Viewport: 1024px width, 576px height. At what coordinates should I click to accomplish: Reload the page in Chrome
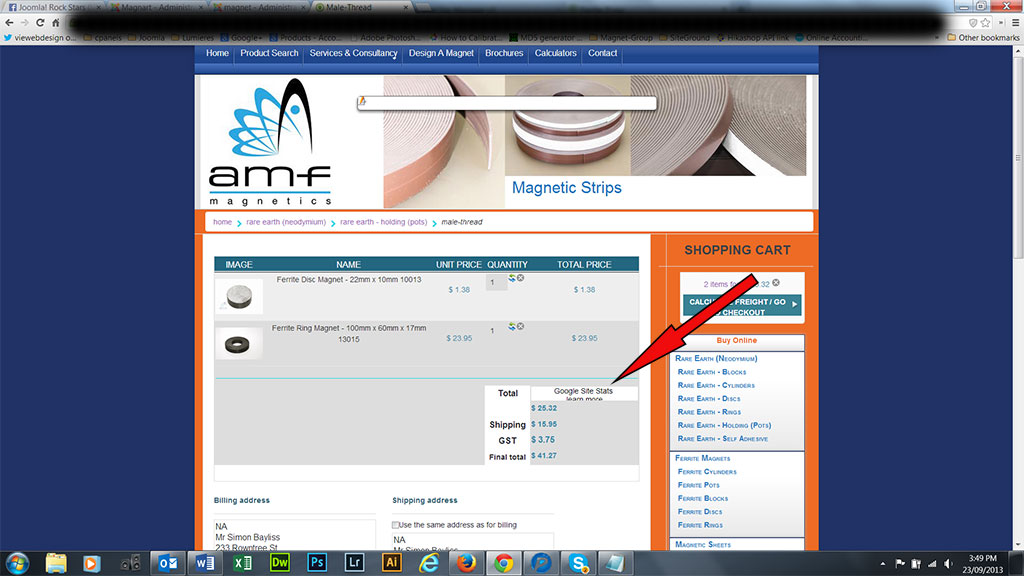click(x=40, y=22)
